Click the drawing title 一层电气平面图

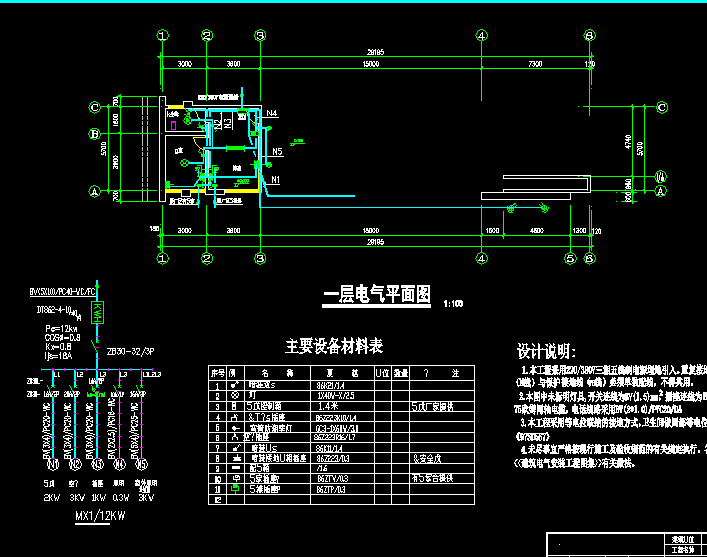coord(376,295)
